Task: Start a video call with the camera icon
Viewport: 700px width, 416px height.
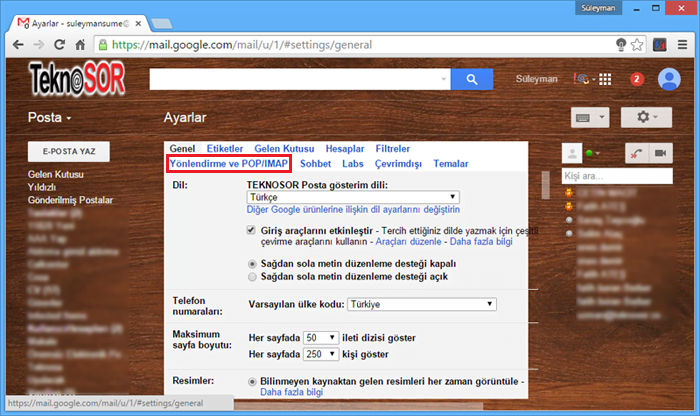Action: coord(661,153)
